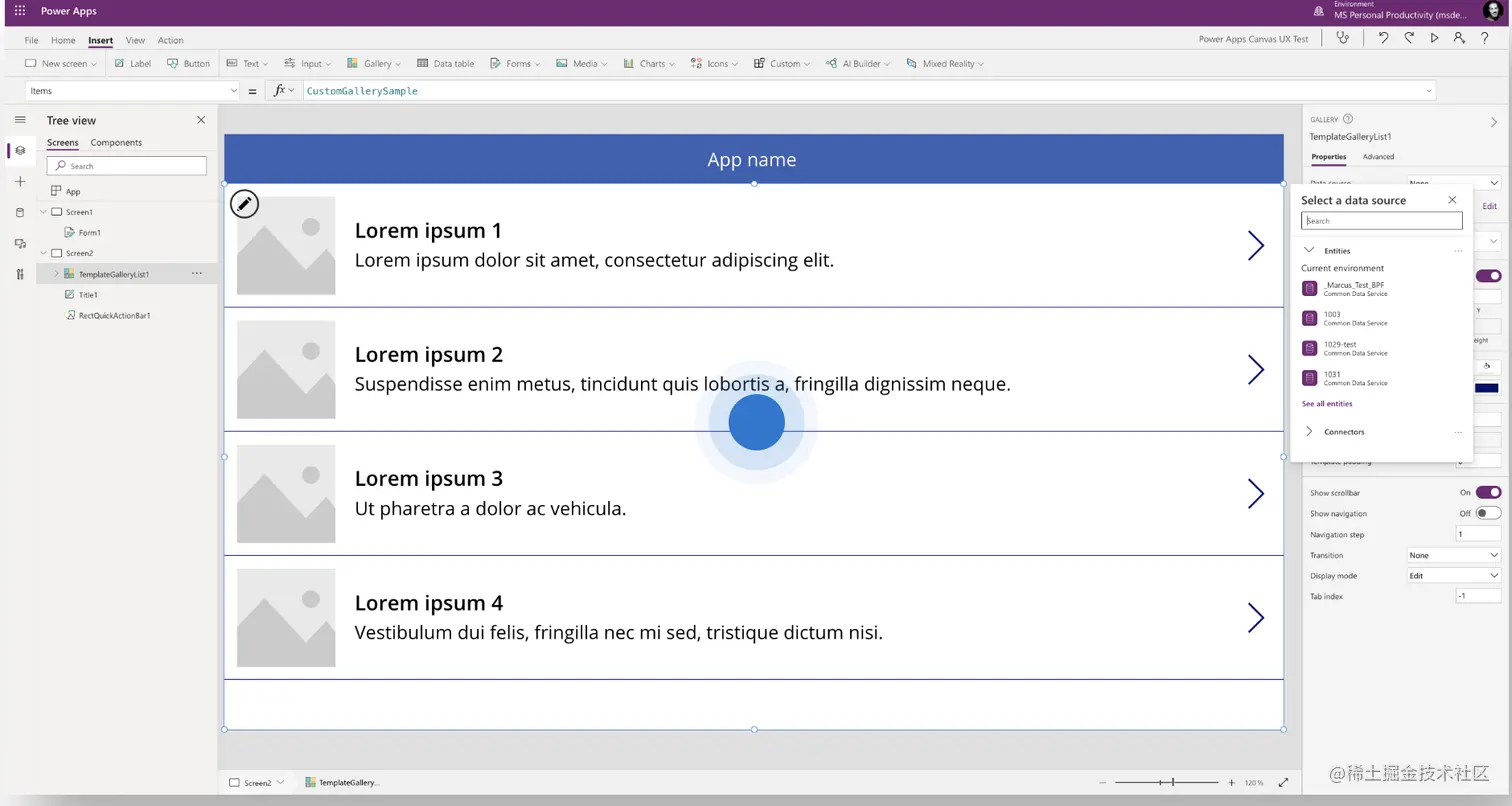Open the Display mode dropdown
The image size is (1512, 806).
tap(1454, 576)
